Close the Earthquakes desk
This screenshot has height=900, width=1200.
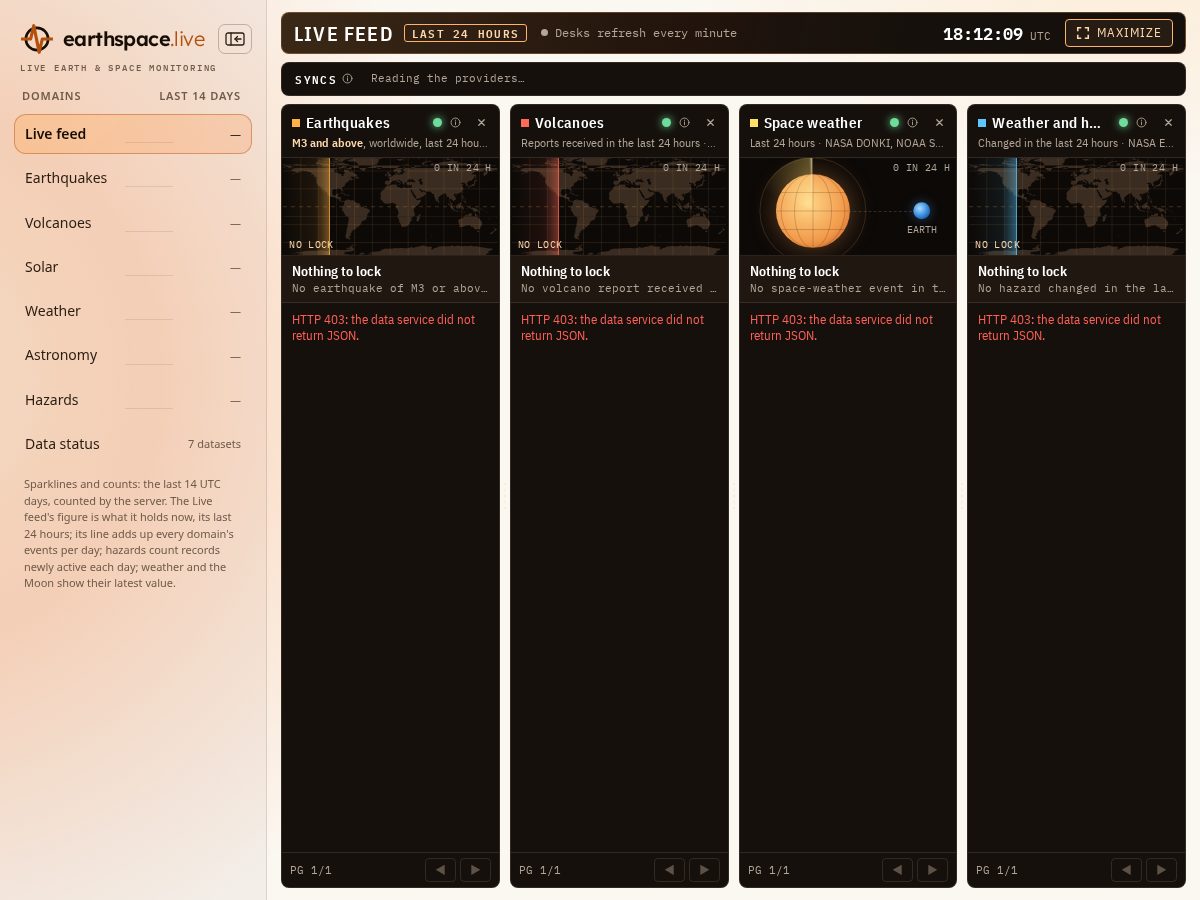[481, 123]
